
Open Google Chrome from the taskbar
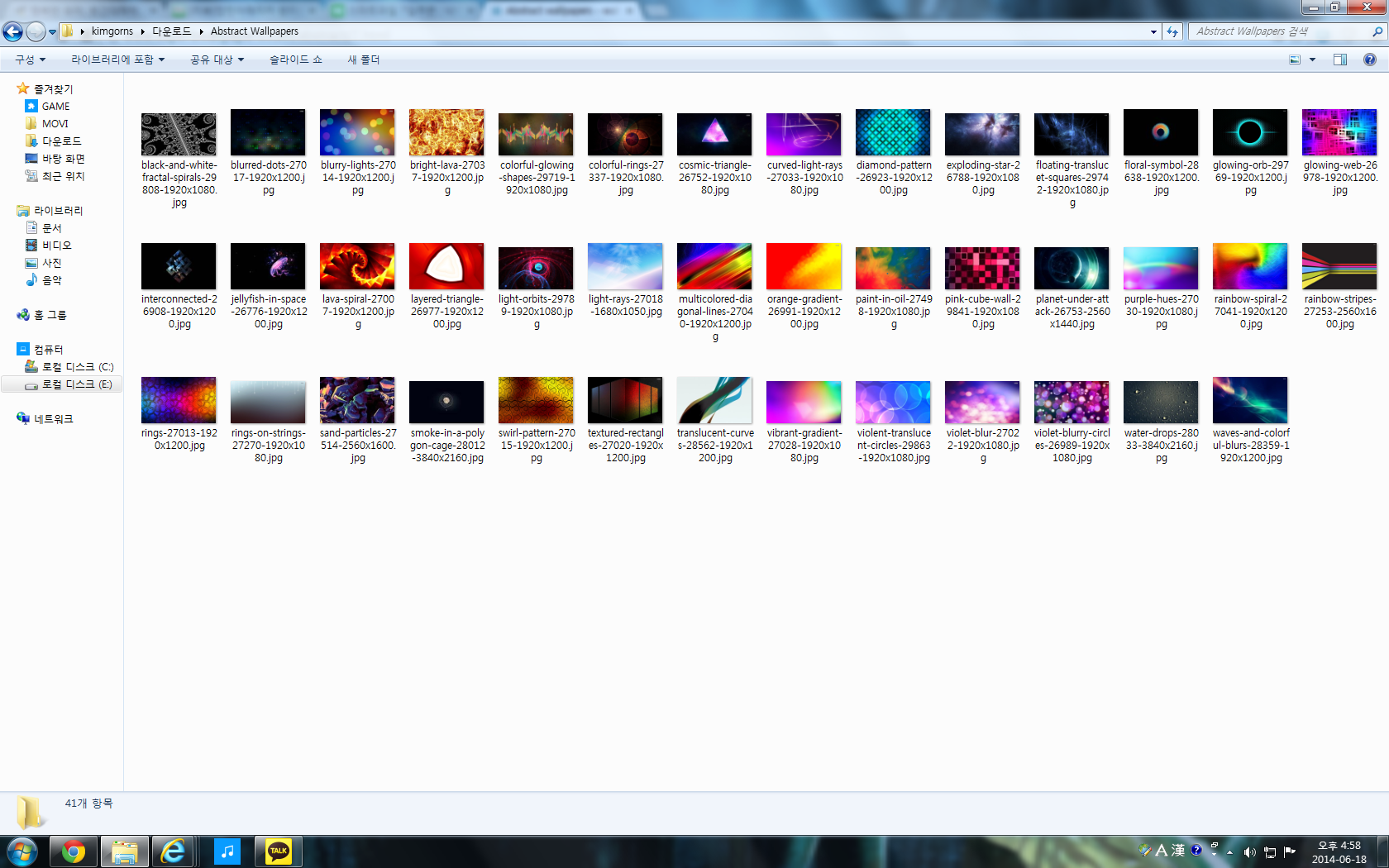tap(74, 851)
